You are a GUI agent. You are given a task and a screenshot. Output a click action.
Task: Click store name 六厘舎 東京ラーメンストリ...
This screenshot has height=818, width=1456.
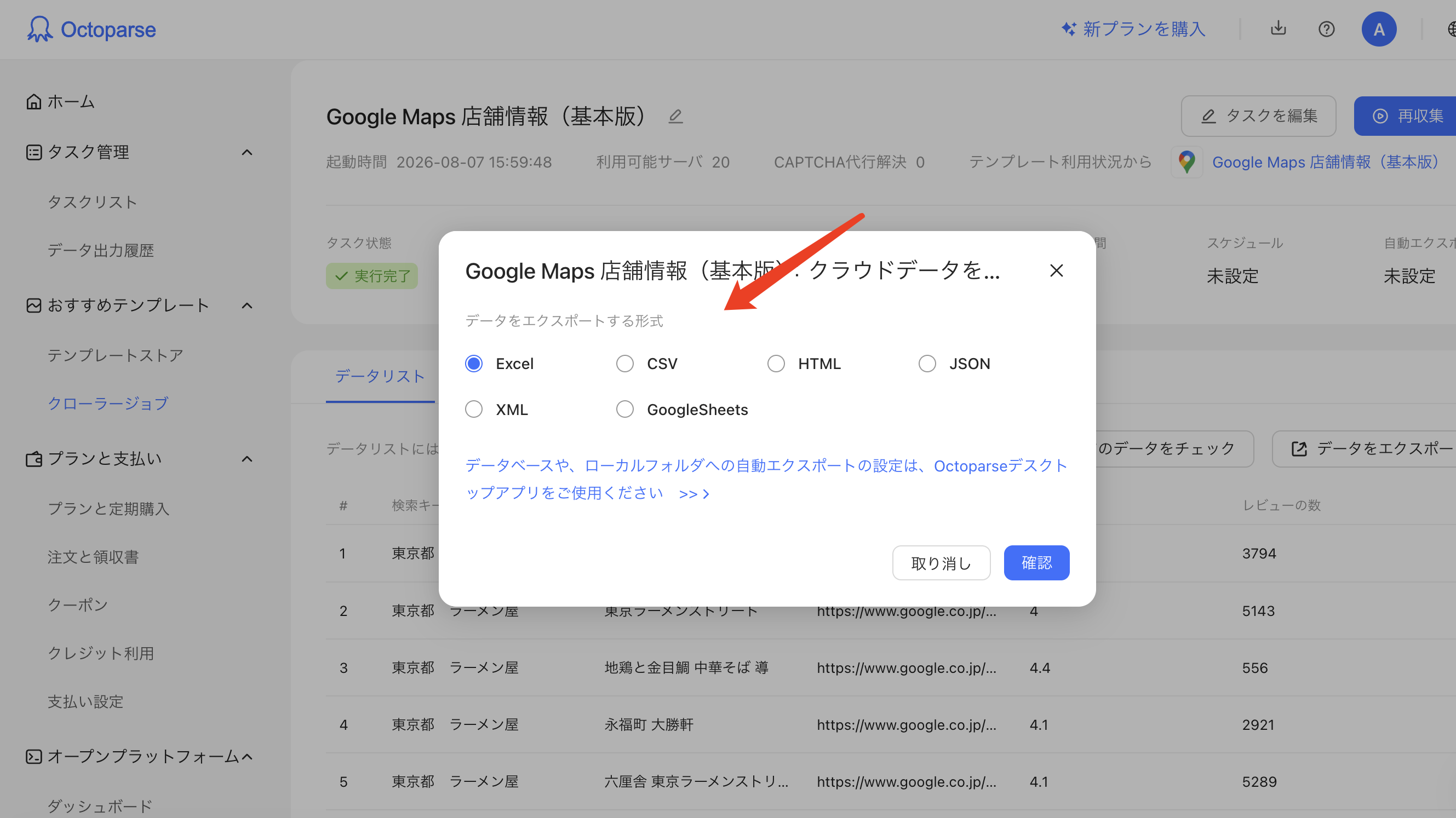pyautogui.click(x=696, y=782)
